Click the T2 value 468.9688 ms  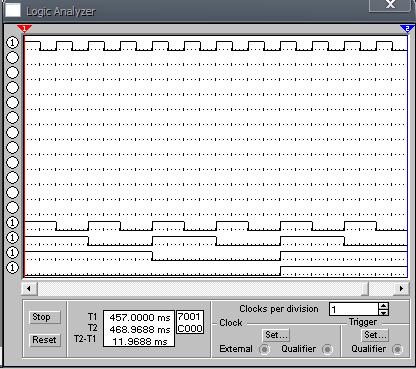[x=140, y=330]
